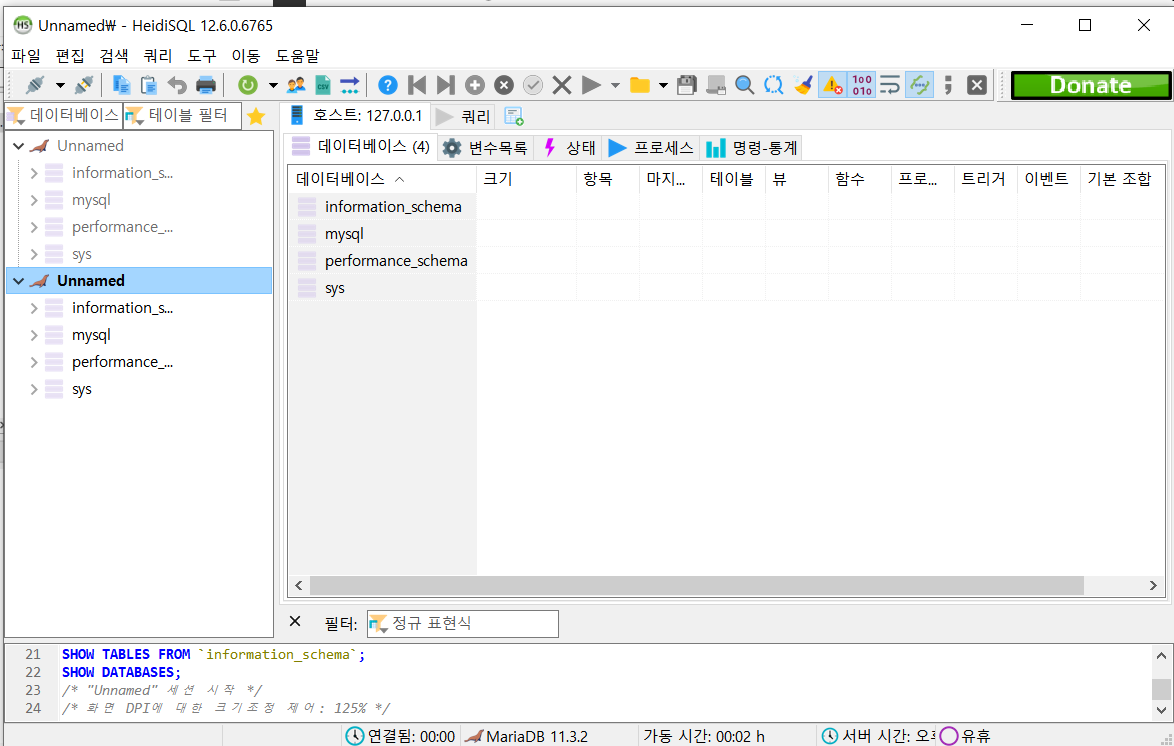Click the Undo arrow icon

coord(177,85)
